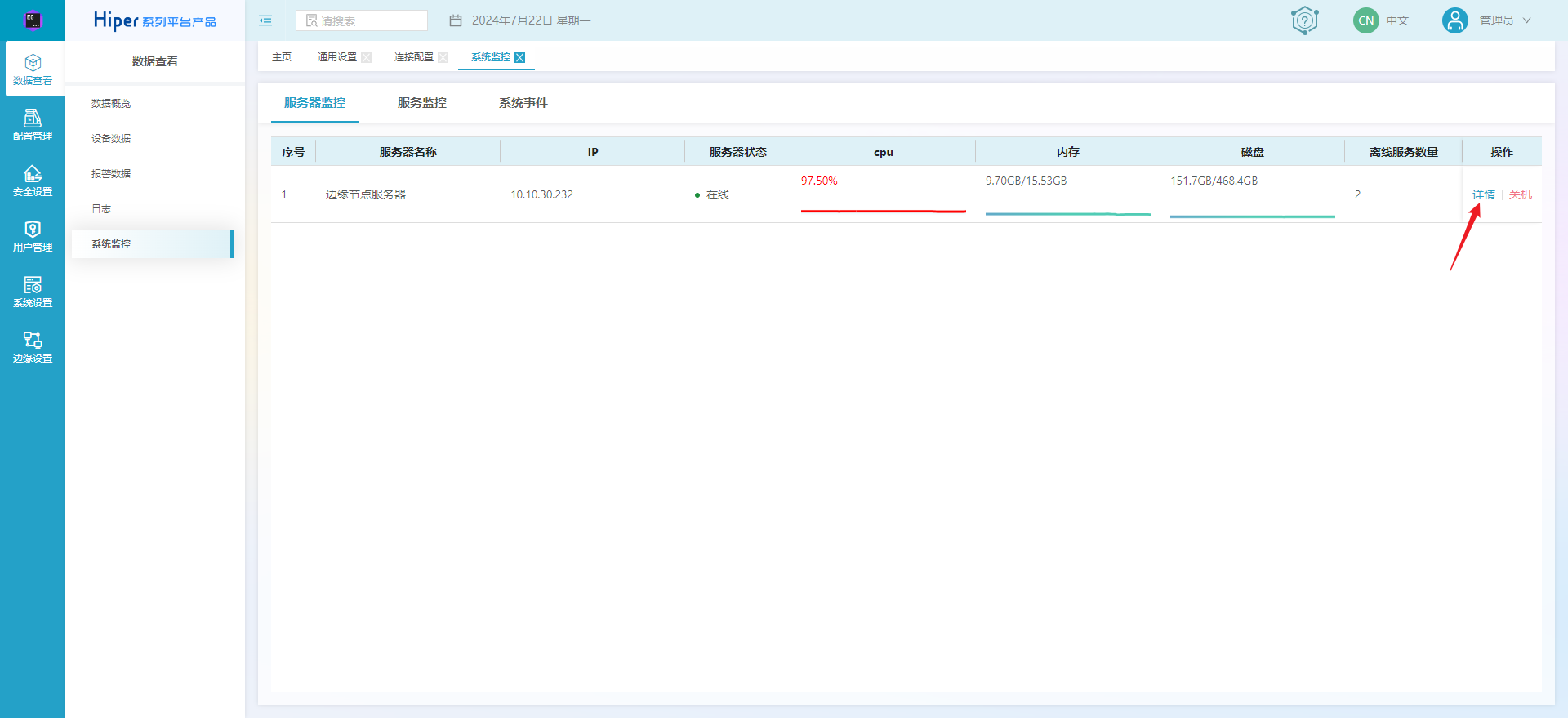Viewport: 1568px width, 718px height.
Task: Open the 系统设置 sidebar icon
Action: [33, 292]
